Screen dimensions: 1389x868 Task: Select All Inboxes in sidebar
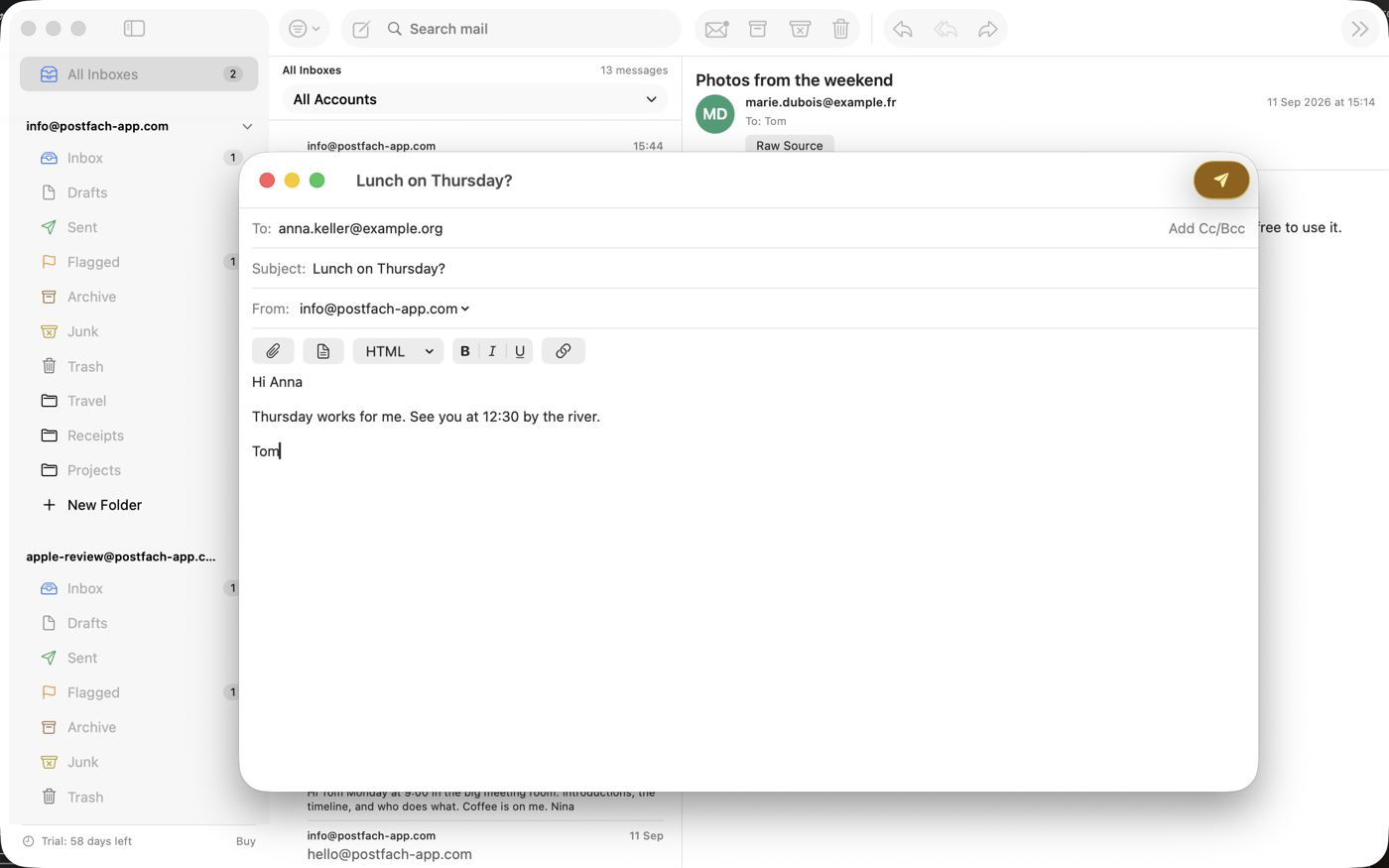pyautogui.click(x=139, y=74)
